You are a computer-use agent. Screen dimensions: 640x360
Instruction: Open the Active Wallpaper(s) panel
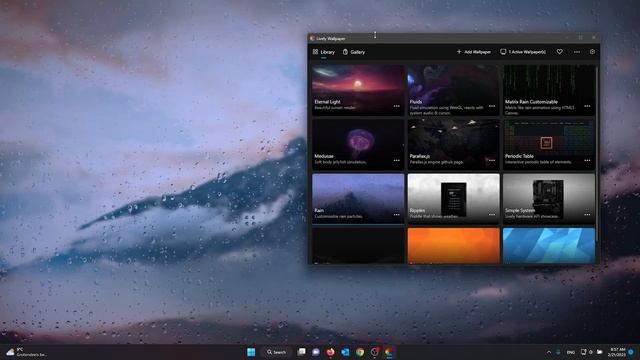523,52
